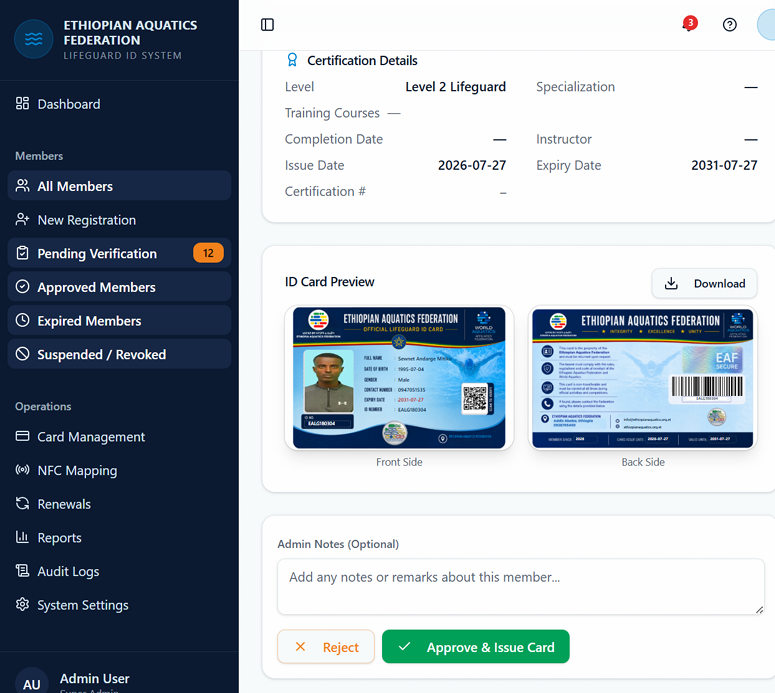Image resolution: width=775 pixels, height=693 pixels.
Task: Click the Approved Members check-circle icon
Action: point(22,287)
